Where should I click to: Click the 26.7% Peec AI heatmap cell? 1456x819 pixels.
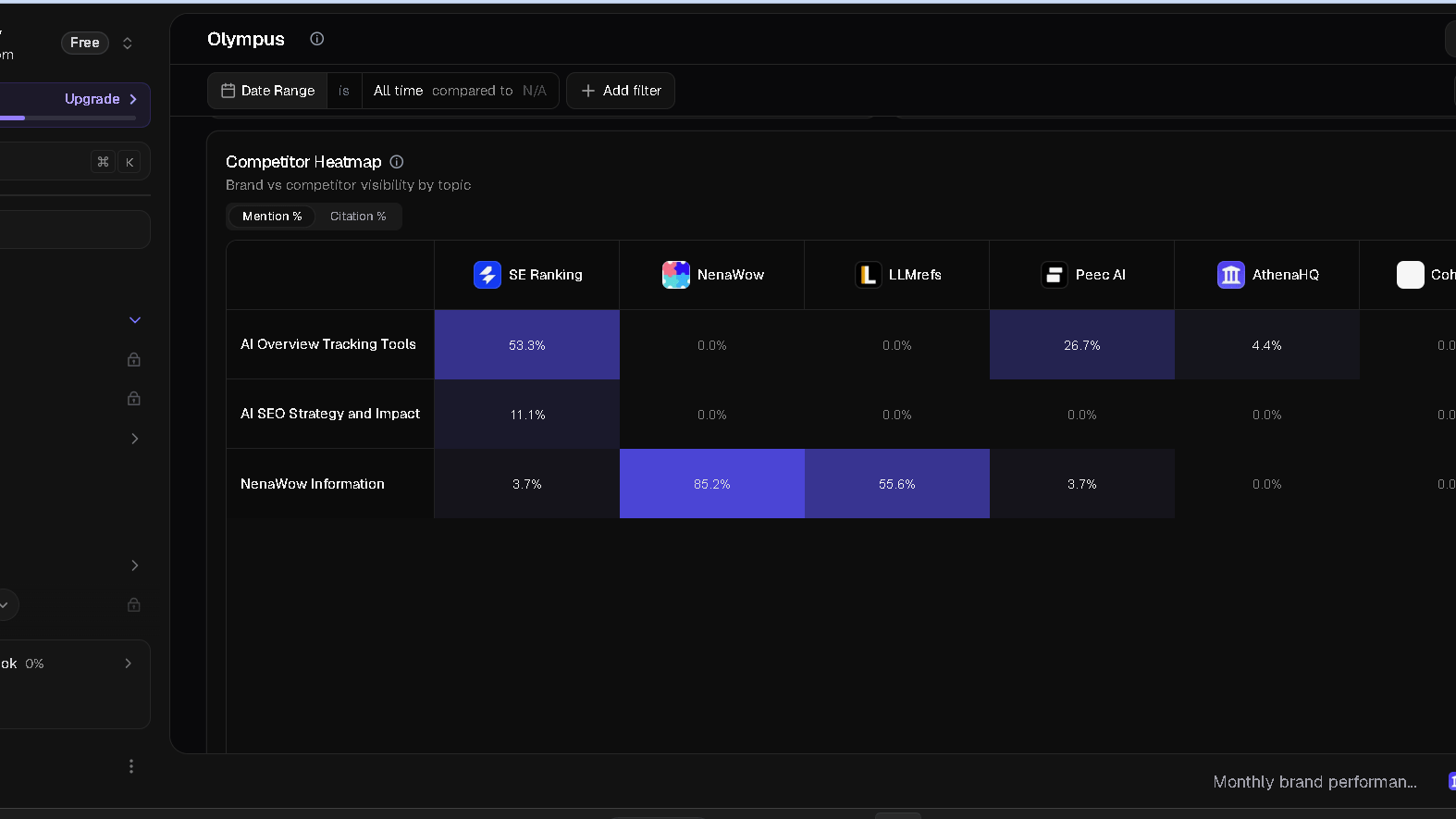pyautogui.click(x=1082, y=345)
